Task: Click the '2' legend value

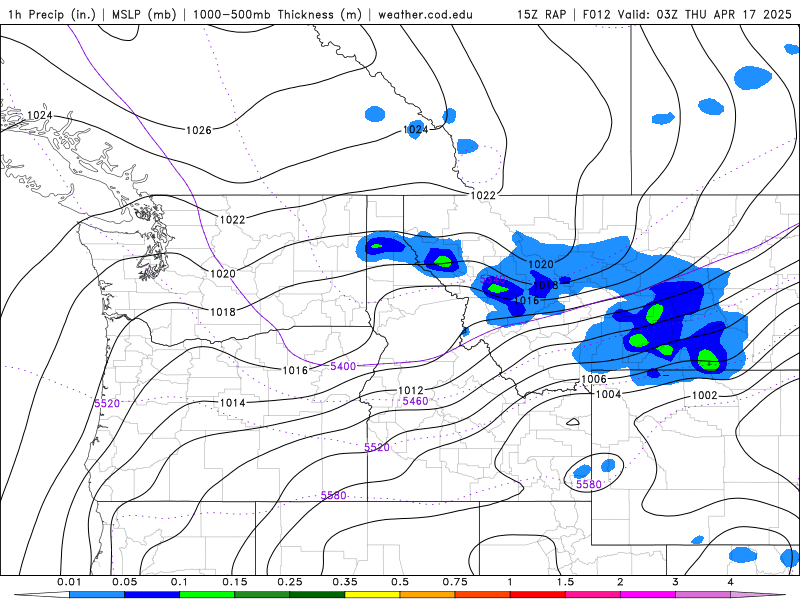Action: pos(620,582)
